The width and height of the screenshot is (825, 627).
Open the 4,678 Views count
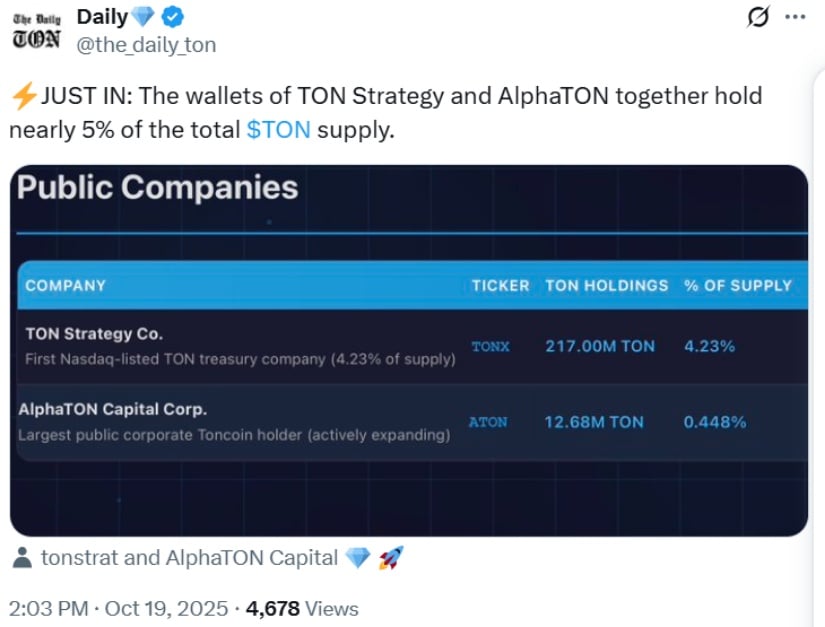(304, 608)
